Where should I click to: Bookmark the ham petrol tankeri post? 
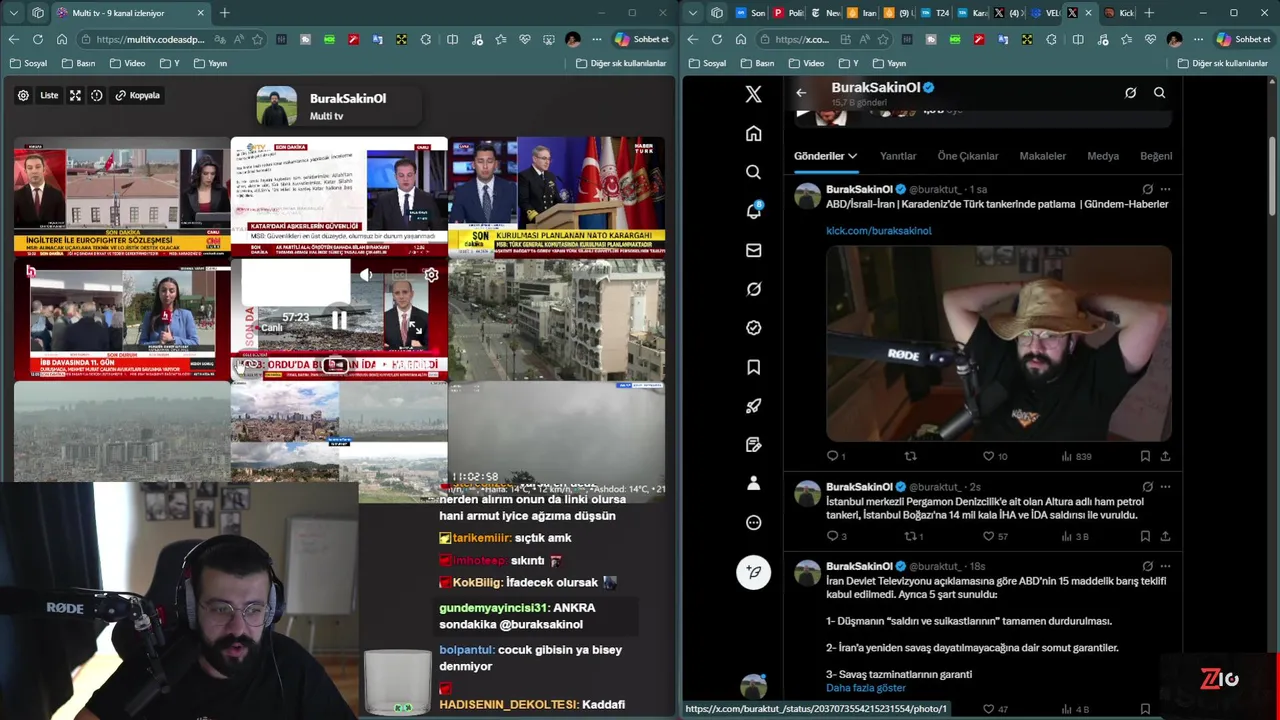pos(1145,536)
